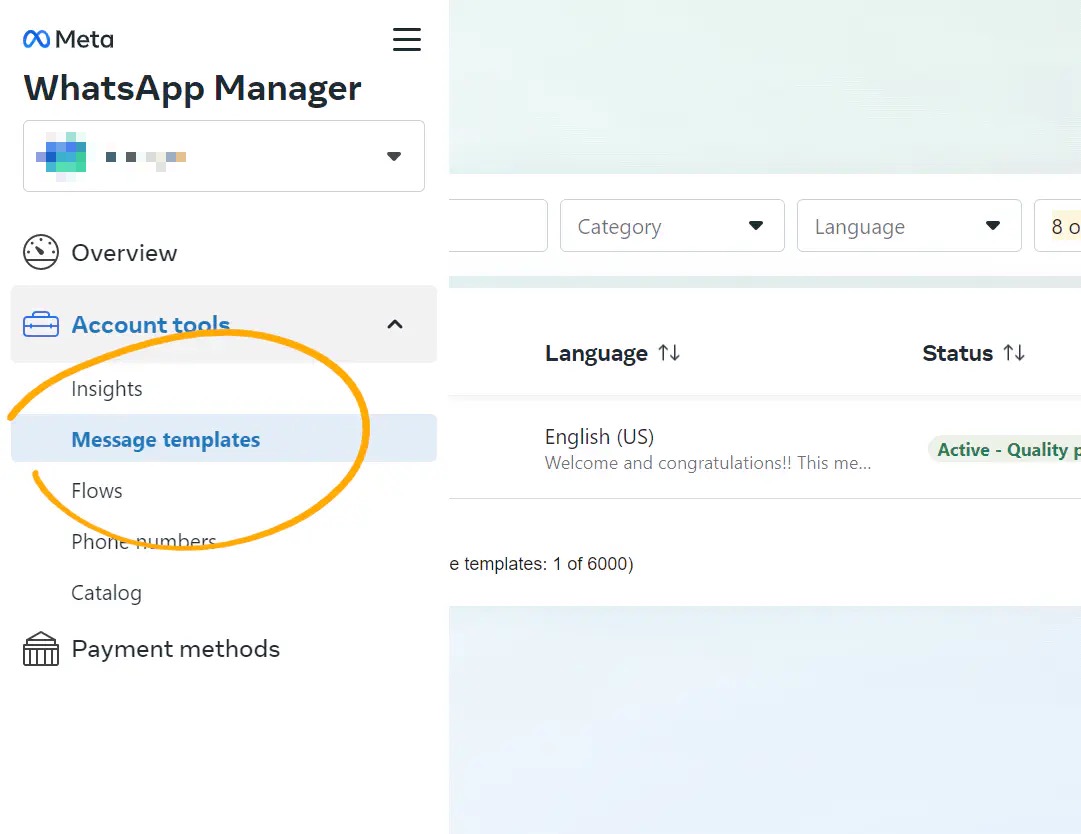Sort by Language column arrows
This screenshot has height=834, width=1081.
[669, 353]
